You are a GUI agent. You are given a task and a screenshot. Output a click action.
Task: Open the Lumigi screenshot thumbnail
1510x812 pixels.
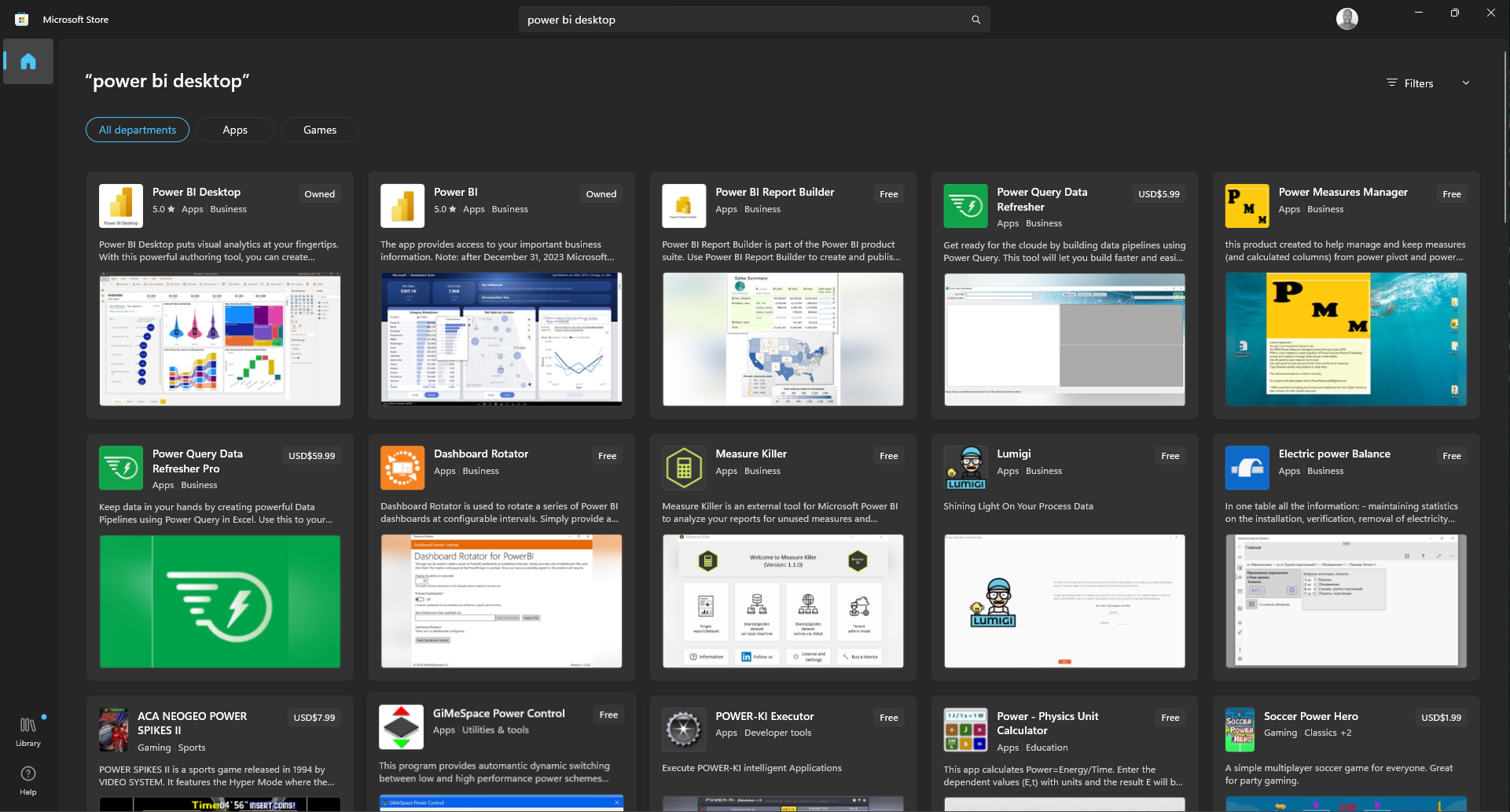point(1064,601)
